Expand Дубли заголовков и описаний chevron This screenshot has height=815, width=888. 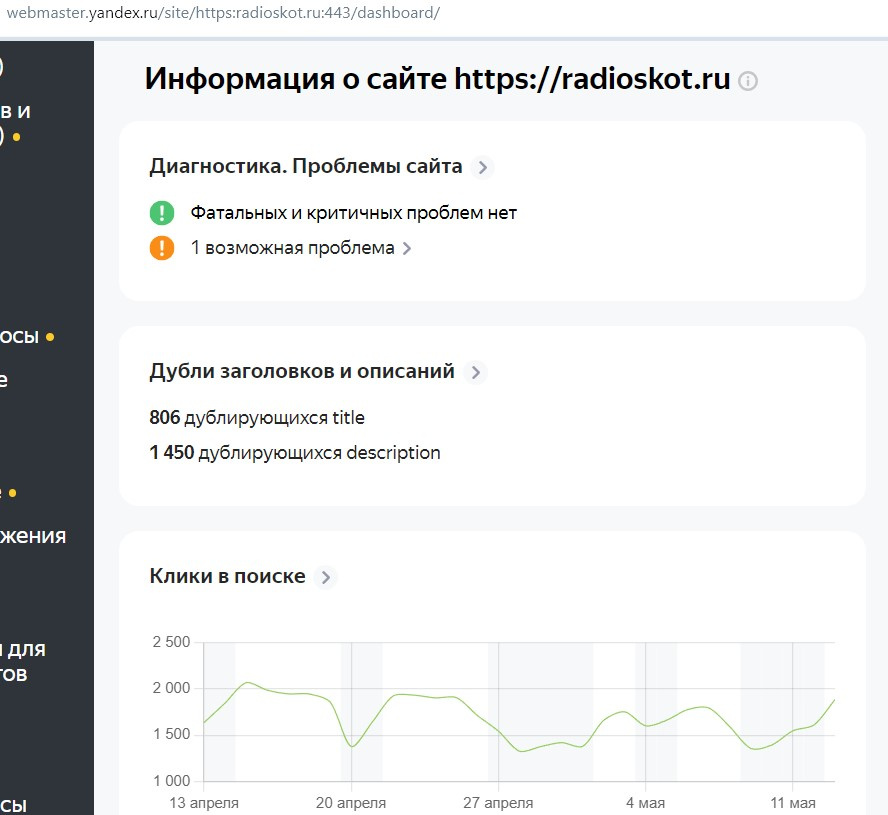click(476, 372)
